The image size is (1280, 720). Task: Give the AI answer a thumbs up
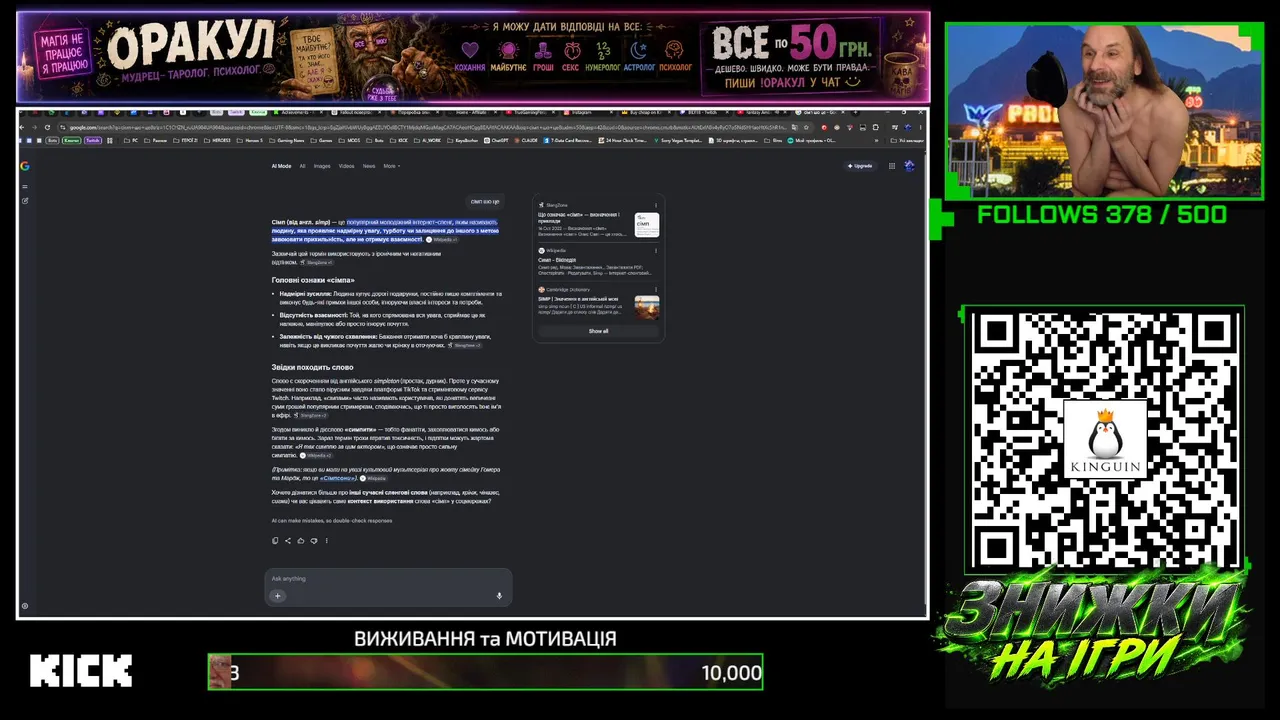(301, 541)
